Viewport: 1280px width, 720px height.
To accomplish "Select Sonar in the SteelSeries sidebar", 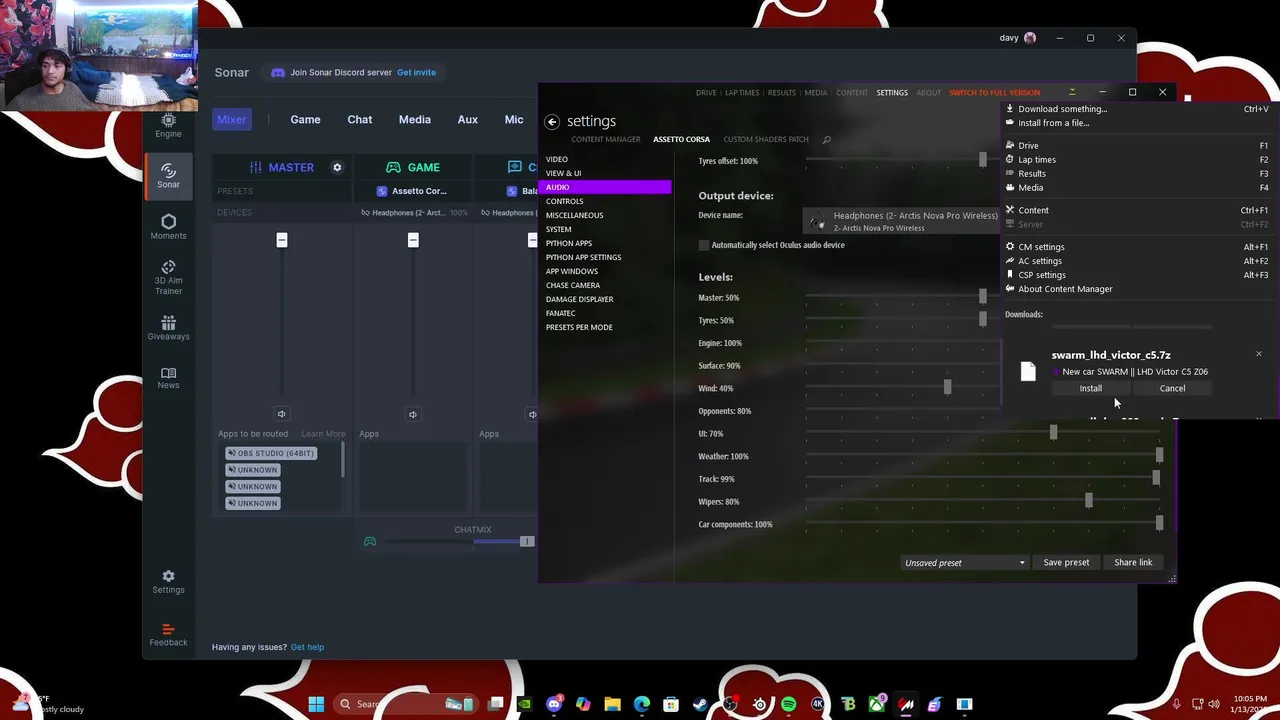I will (x=168, y=176).
